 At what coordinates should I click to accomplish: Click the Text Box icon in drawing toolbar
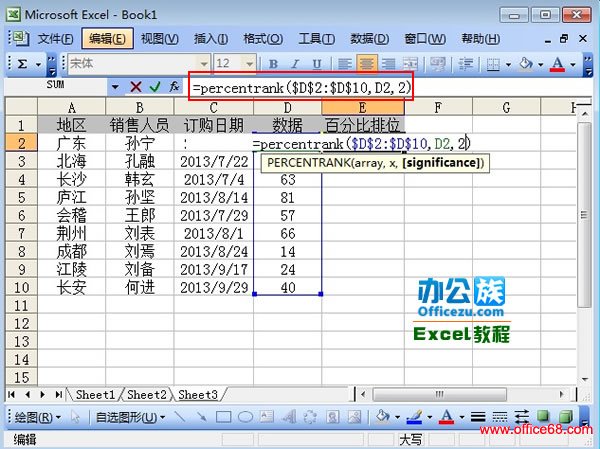pyautogui.click(x=267, y=417)
